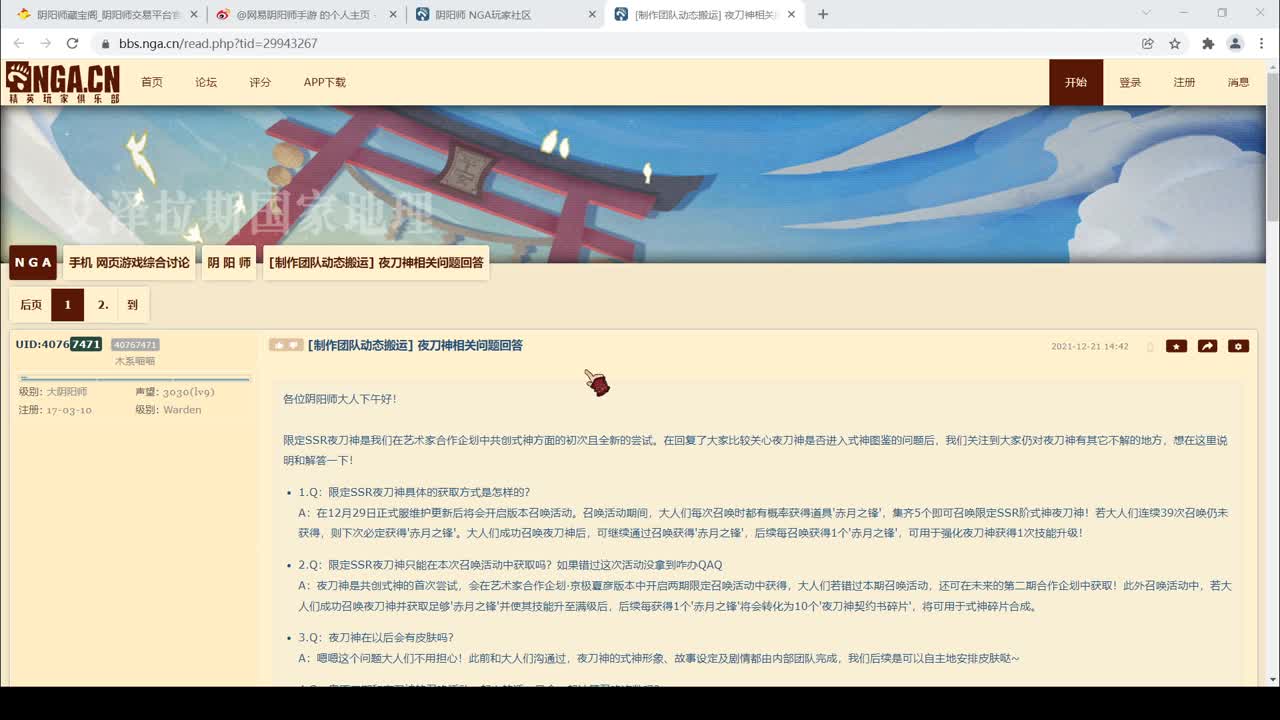1280x720 pixels.
Task: Open the APP下载 menu item
Action: tap(325, 82)
